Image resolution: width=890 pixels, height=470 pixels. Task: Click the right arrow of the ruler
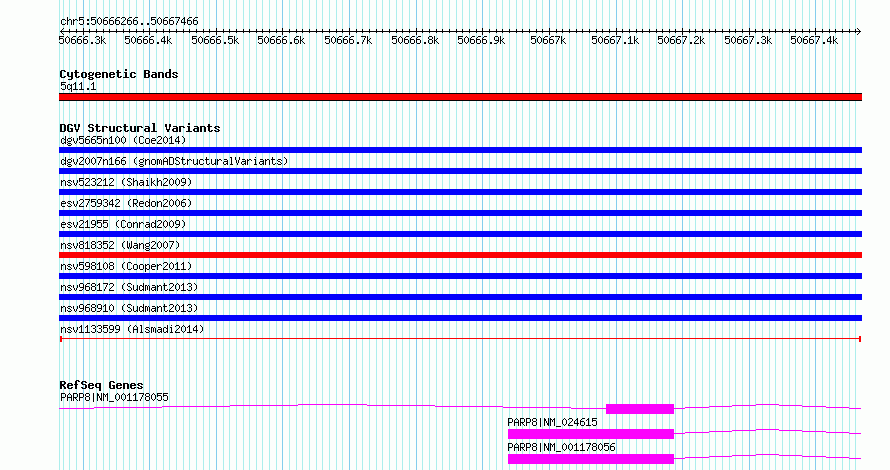(858, 31)
